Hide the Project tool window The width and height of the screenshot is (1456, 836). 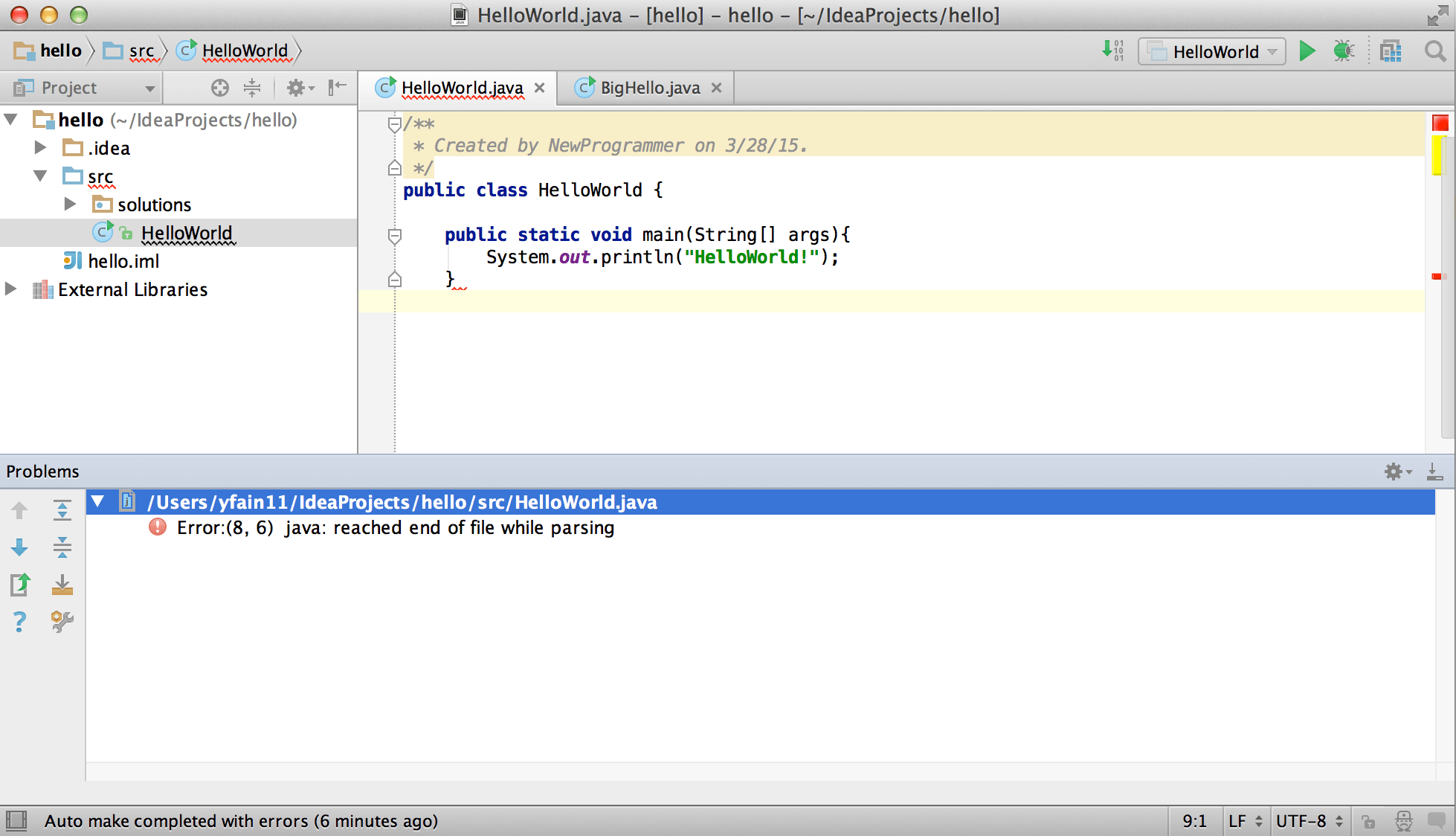click(x=338, y=88)
